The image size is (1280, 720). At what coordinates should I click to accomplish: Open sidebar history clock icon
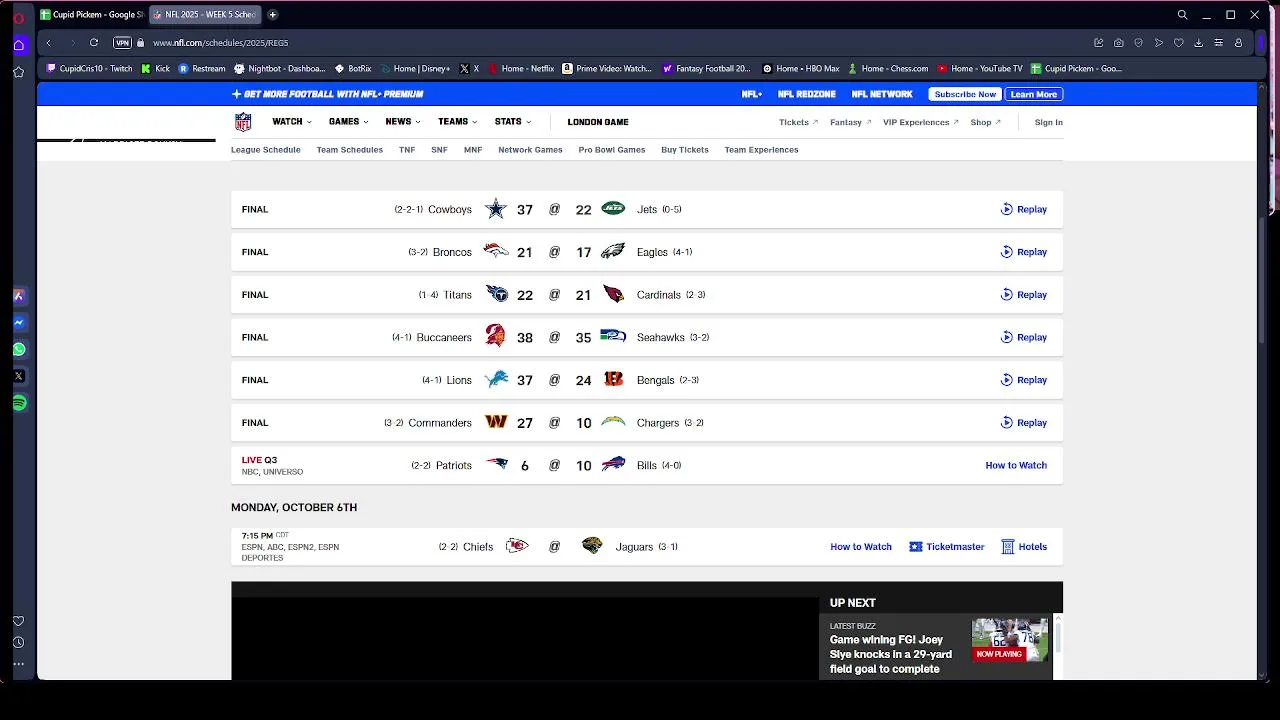(19, 642)
